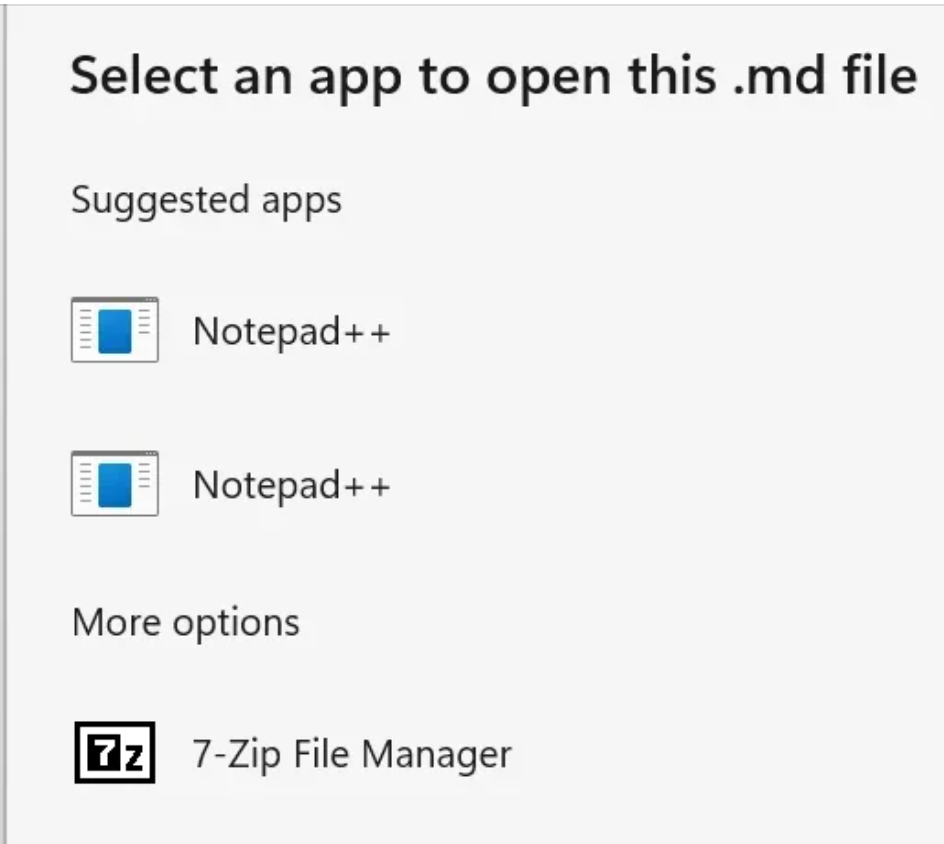Click the dialog title text
The height and width of the screenshot is (844, 944).
click(493, 75)
